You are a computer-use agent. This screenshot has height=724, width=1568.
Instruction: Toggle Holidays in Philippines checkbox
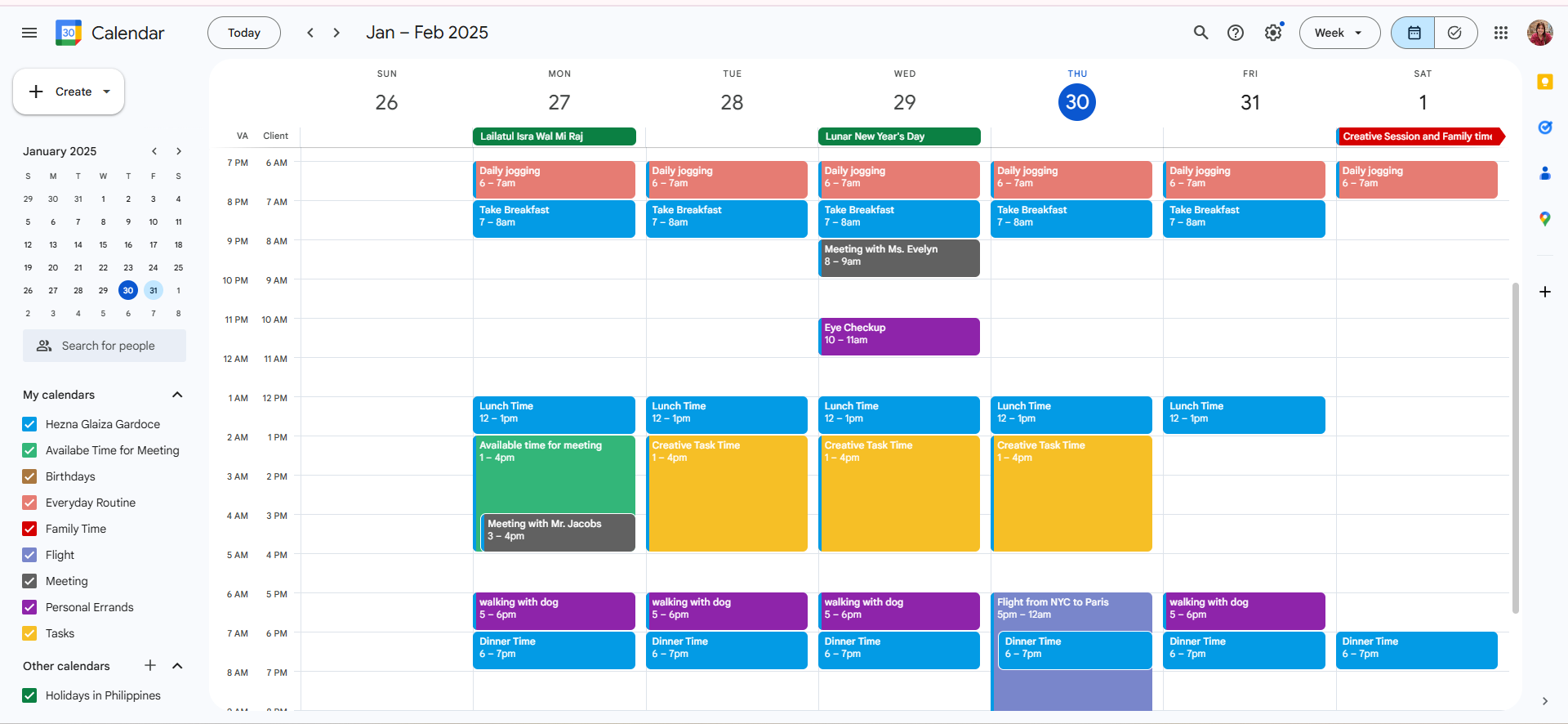[29, 695]
